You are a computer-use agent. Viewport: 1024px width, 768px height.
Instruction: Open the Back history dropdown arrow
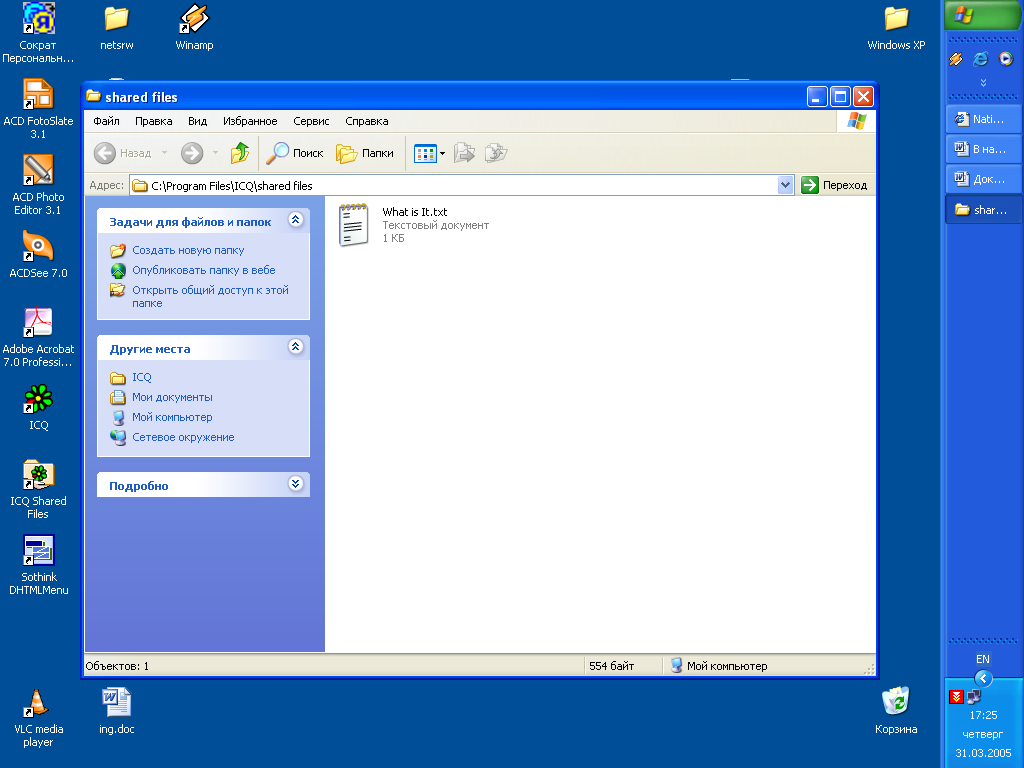coord(165,153)
